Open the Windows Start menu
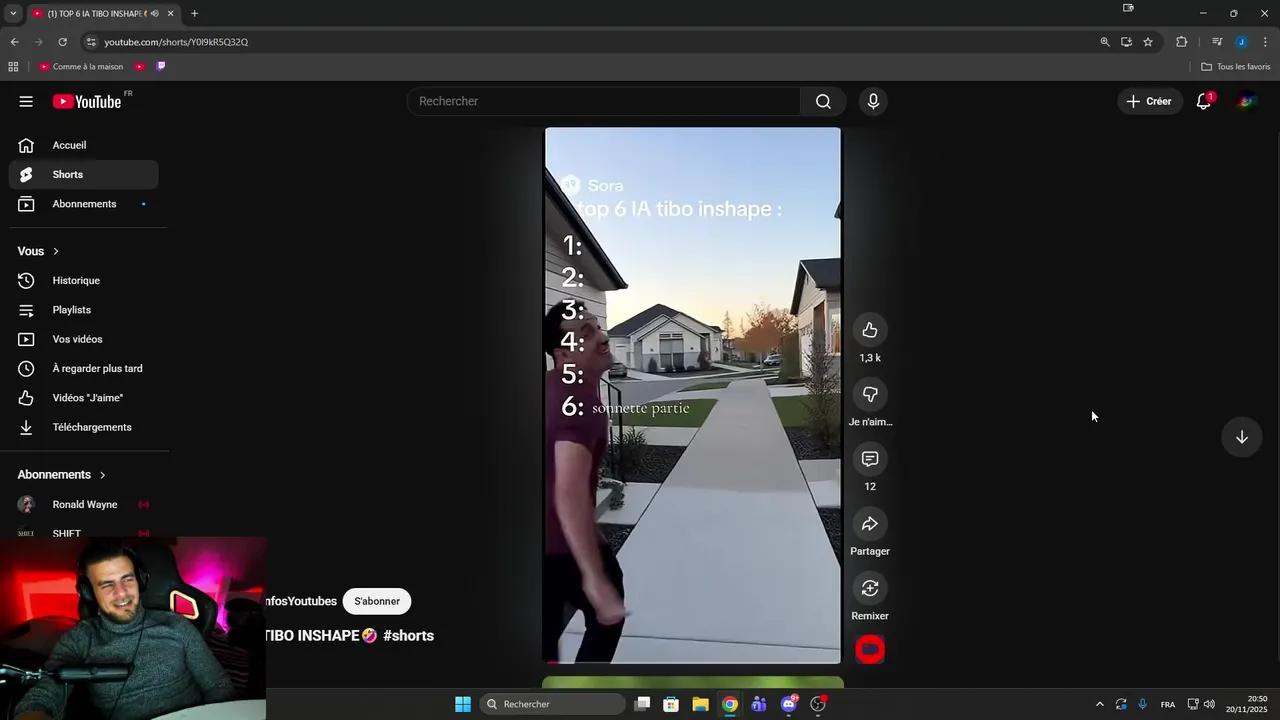This screenshot has width=1280, height=720. 462,704
